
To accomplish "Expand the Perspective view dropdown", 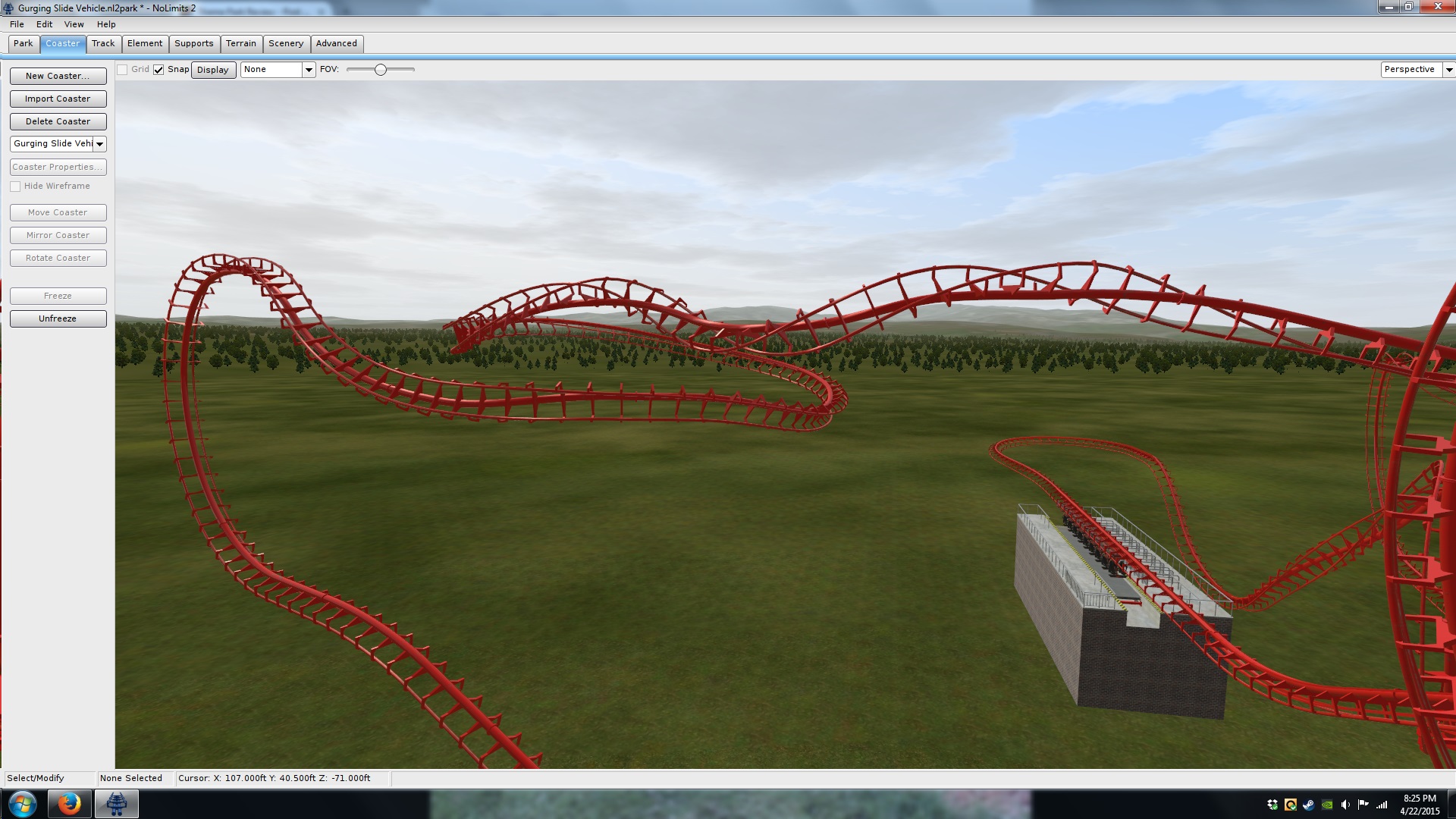I will coord(1448,70).
